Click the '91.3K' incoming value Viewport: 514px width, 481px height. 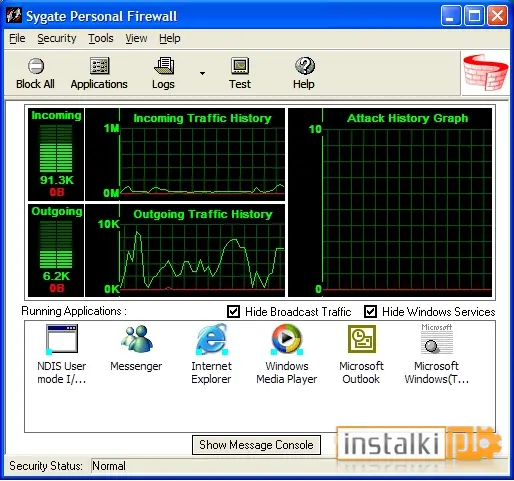[x=57, y=180]
